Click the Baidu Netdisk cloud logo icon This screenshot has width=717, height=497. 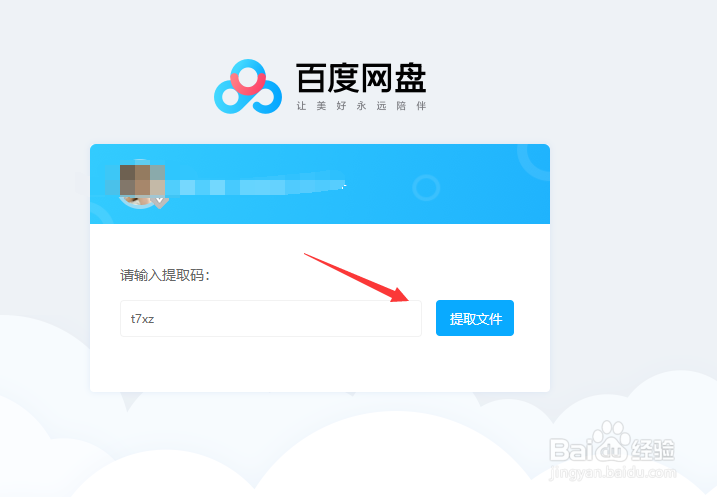248,86
